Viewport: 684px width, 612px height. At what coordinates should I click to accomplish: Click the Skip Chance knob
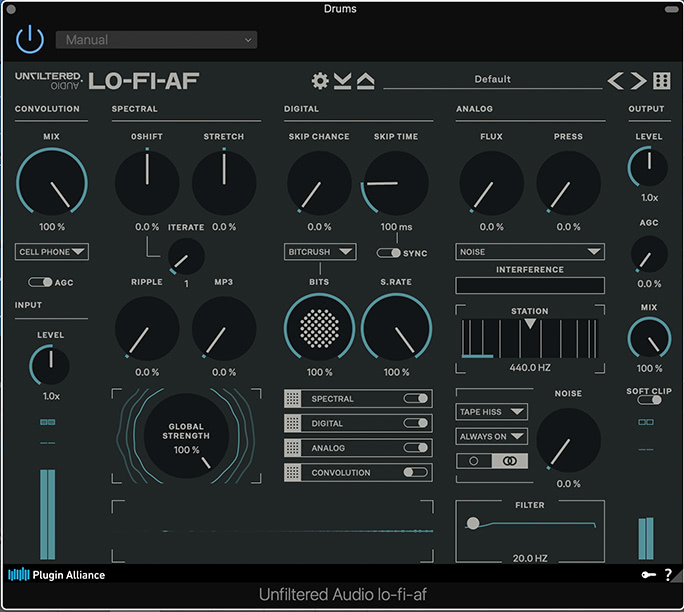(x=319, y=183)
